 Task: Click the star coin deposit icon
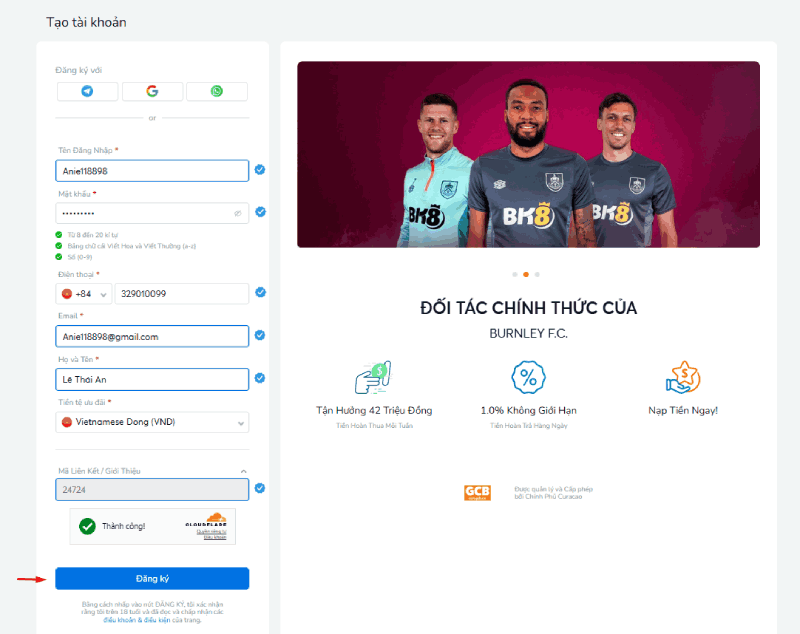click(x=683, y=377)
